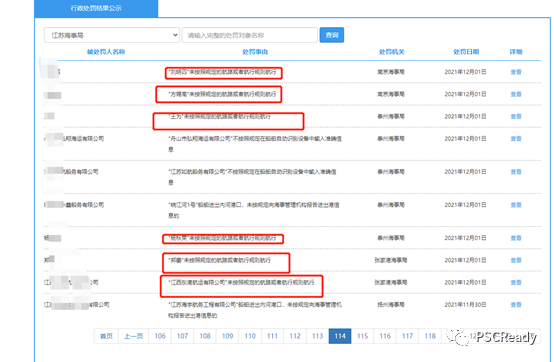Viewport: 554px width, 362px height.
Task: Jump to page 111
Action: point(272,336)
